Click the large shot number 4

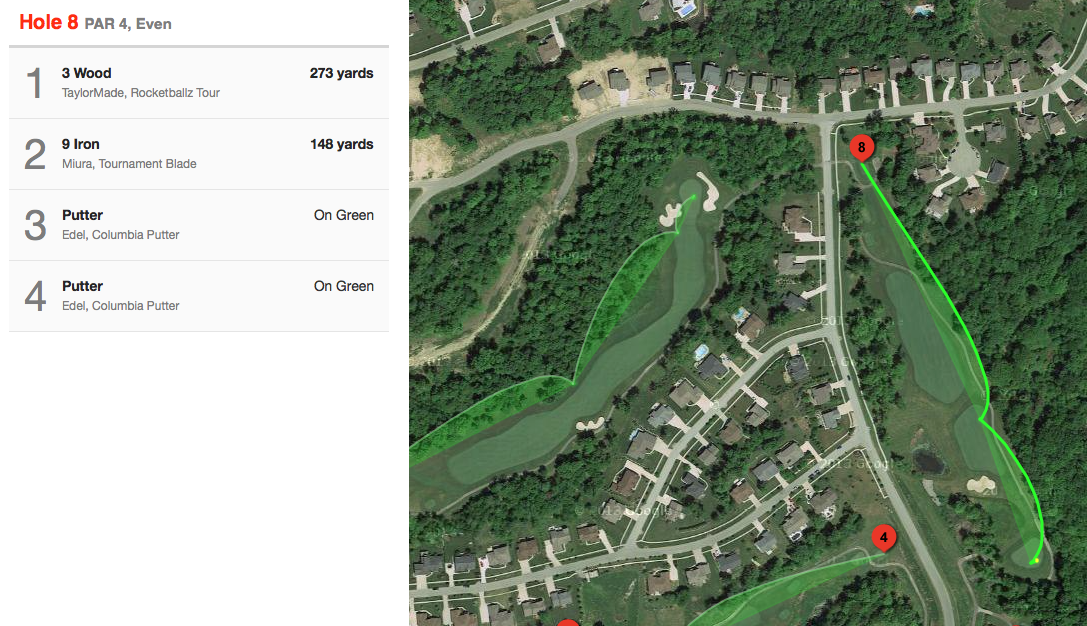coord(35,297)
